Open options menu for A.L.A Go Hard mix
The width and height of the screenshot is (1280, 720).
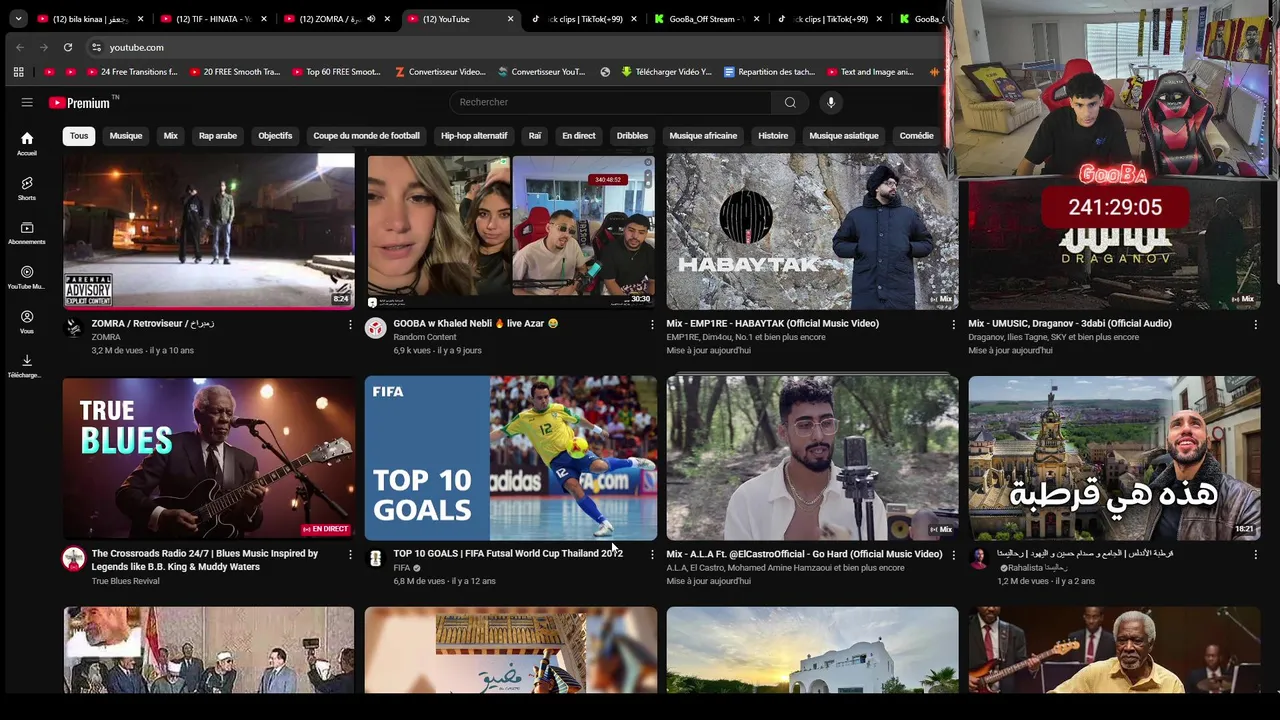tap(953, 554)
